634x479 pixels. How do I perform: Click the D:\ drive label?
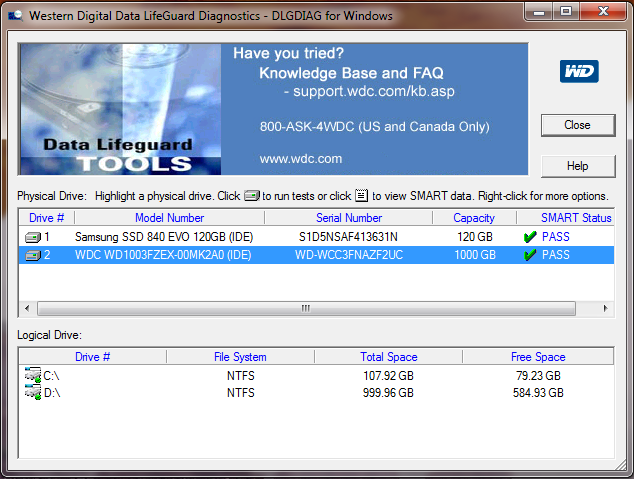[52, 393]
